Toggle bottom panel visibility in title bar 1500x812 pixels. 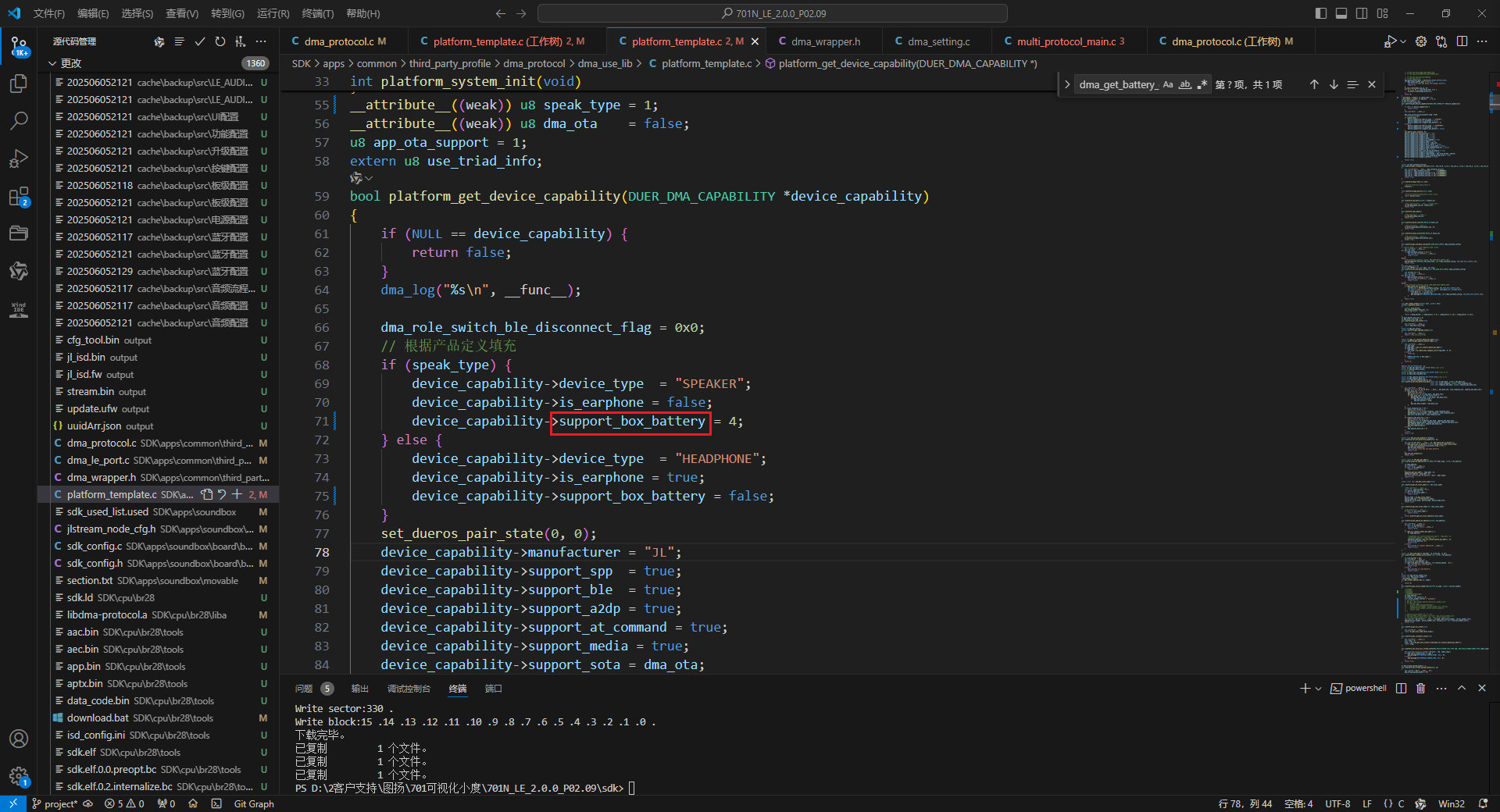click(x=1341, y=13)
